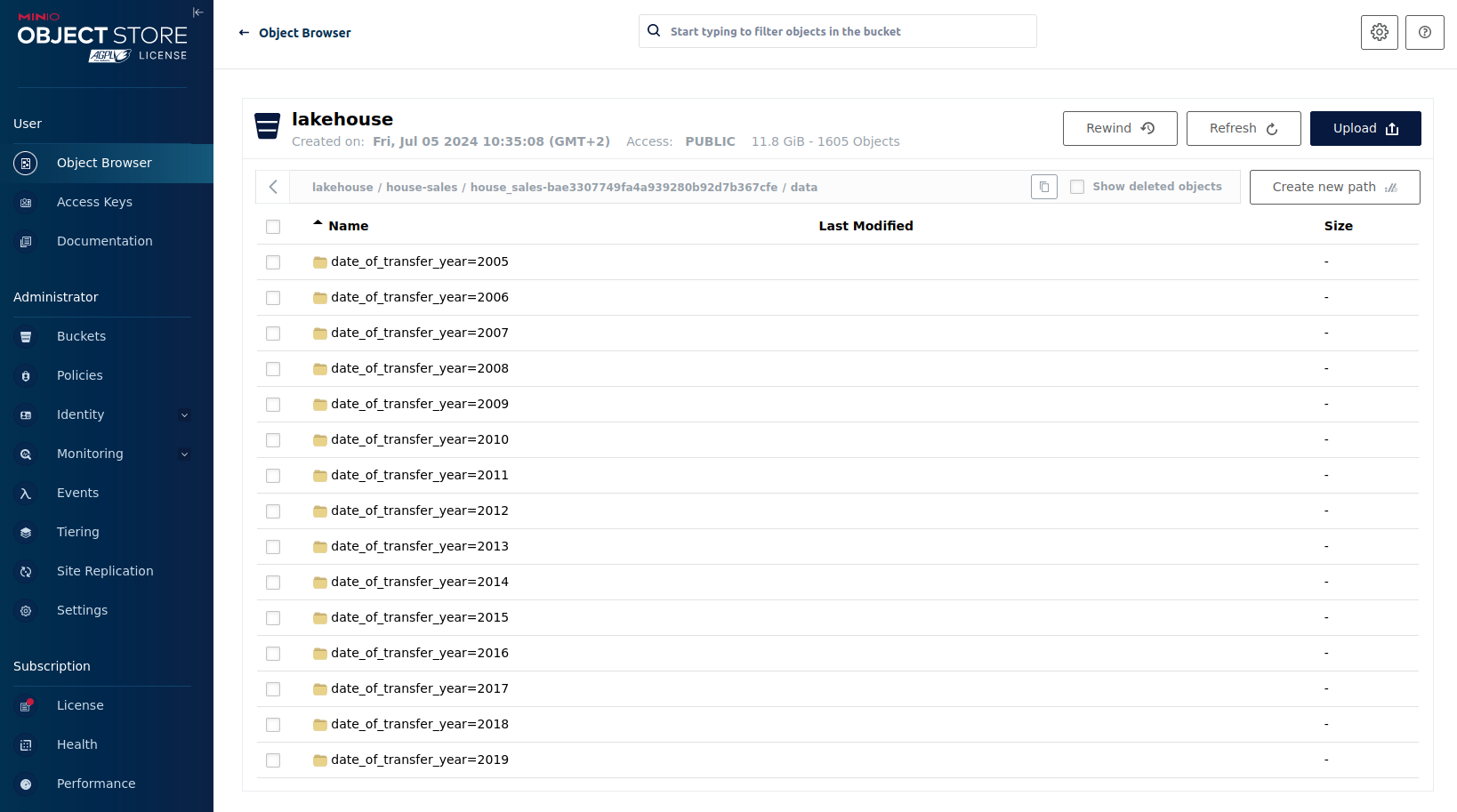Go to Buckets in the Administrator section
The width and height of the screenshot is (1457, 812).
pyautogui.click(x=81, y=336)
